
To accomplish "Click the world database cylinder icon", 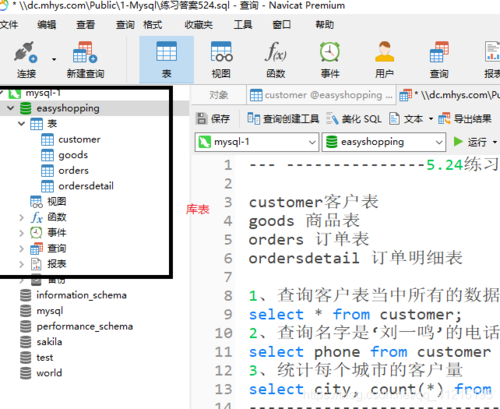I will click(26, 373).
